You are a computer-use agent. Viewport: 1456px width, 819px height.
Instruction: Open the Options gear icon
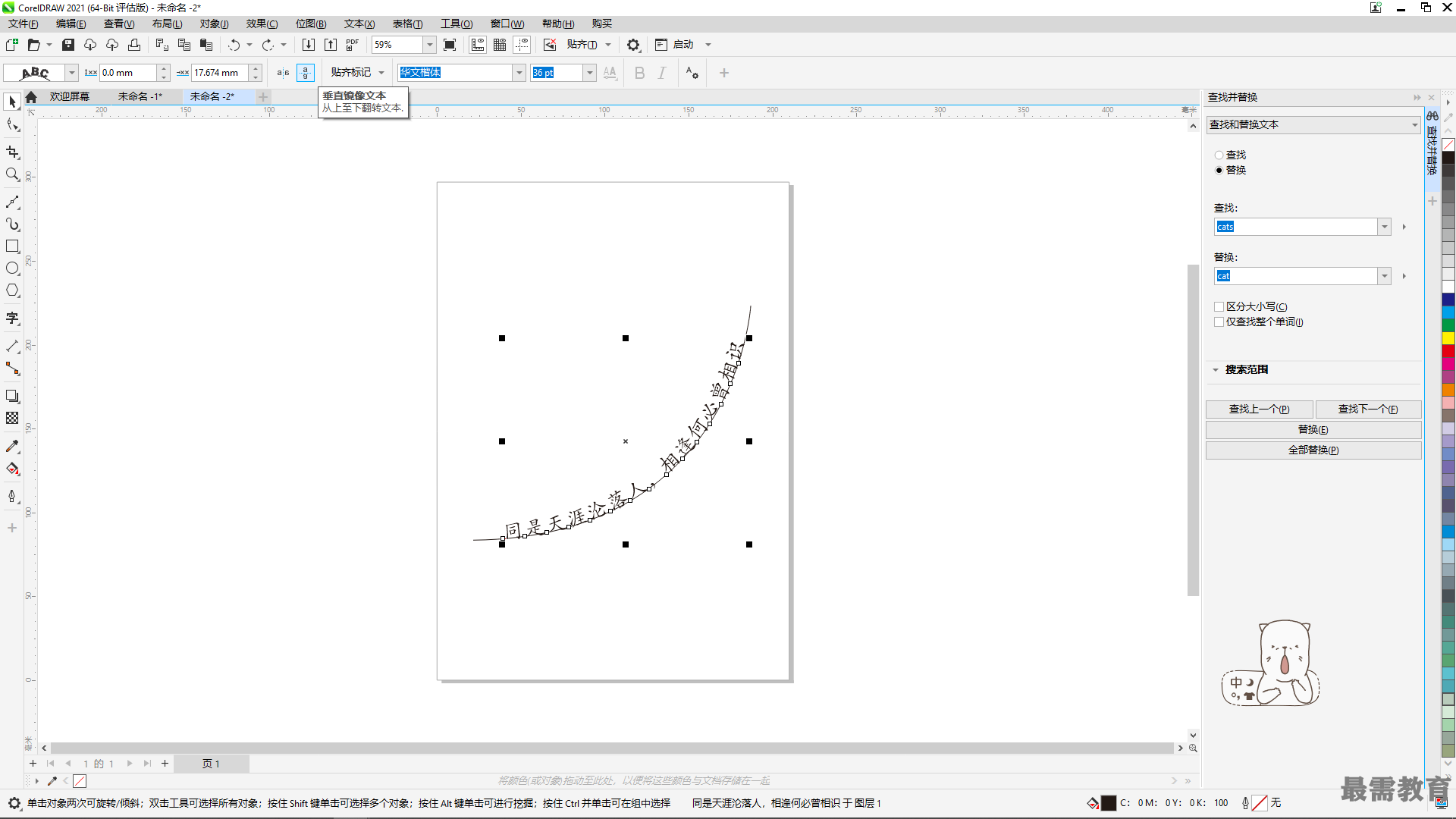[x=633, y=45]
